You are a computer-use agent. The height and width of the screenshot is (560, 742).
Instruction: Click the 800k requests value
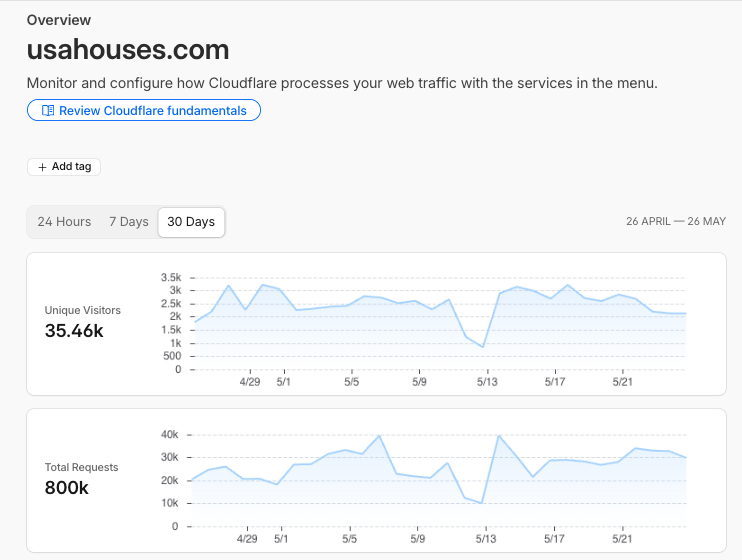[66, 488]
